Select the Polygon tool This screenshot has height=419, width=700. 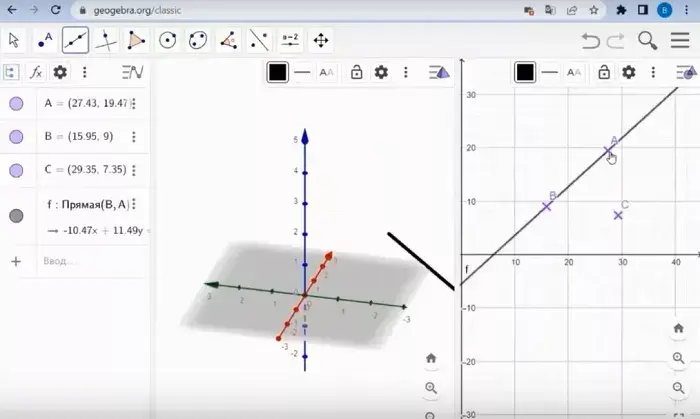point(137,41)
